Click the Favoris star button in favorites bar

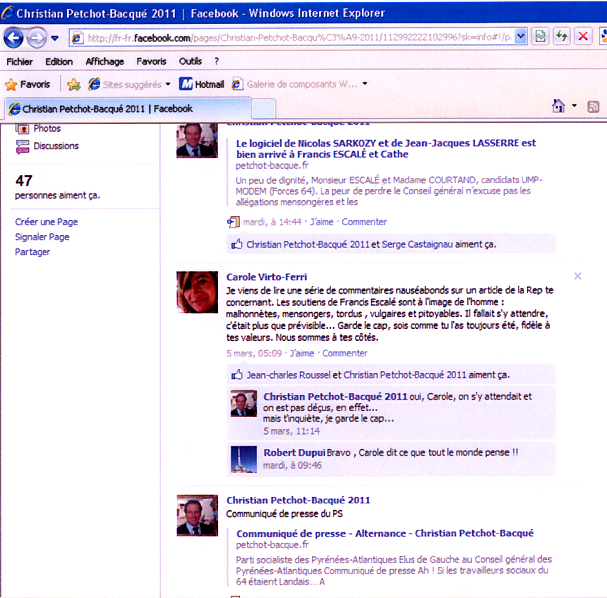point(27,84)
